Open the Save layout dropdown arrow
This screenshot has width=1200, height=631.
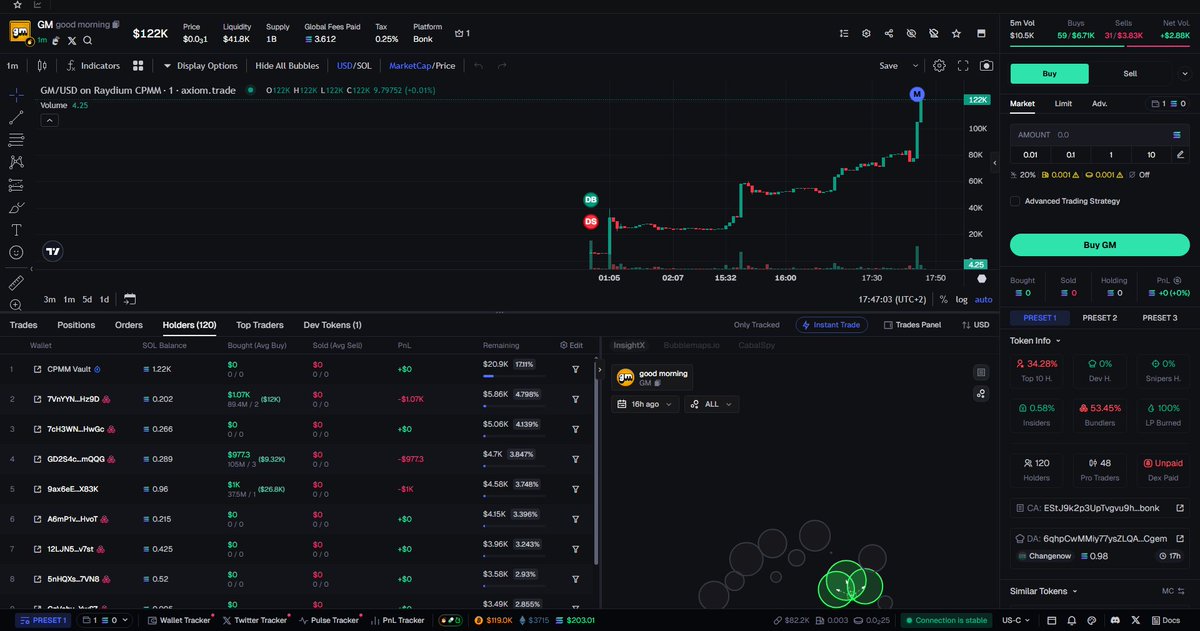915,66
